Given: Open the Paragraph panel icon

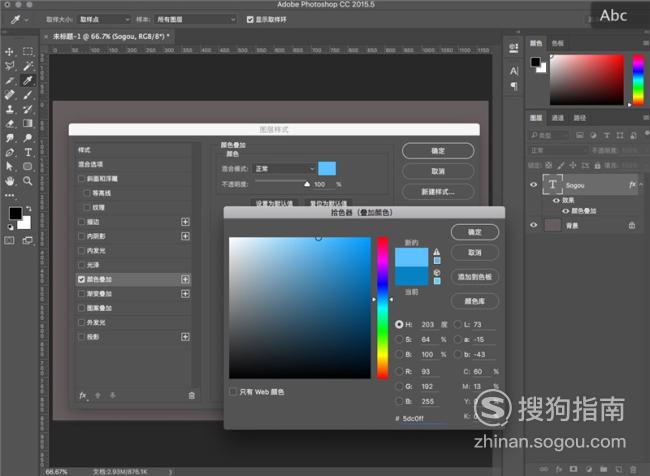Looking at the screenshot, I should point(514,86).
